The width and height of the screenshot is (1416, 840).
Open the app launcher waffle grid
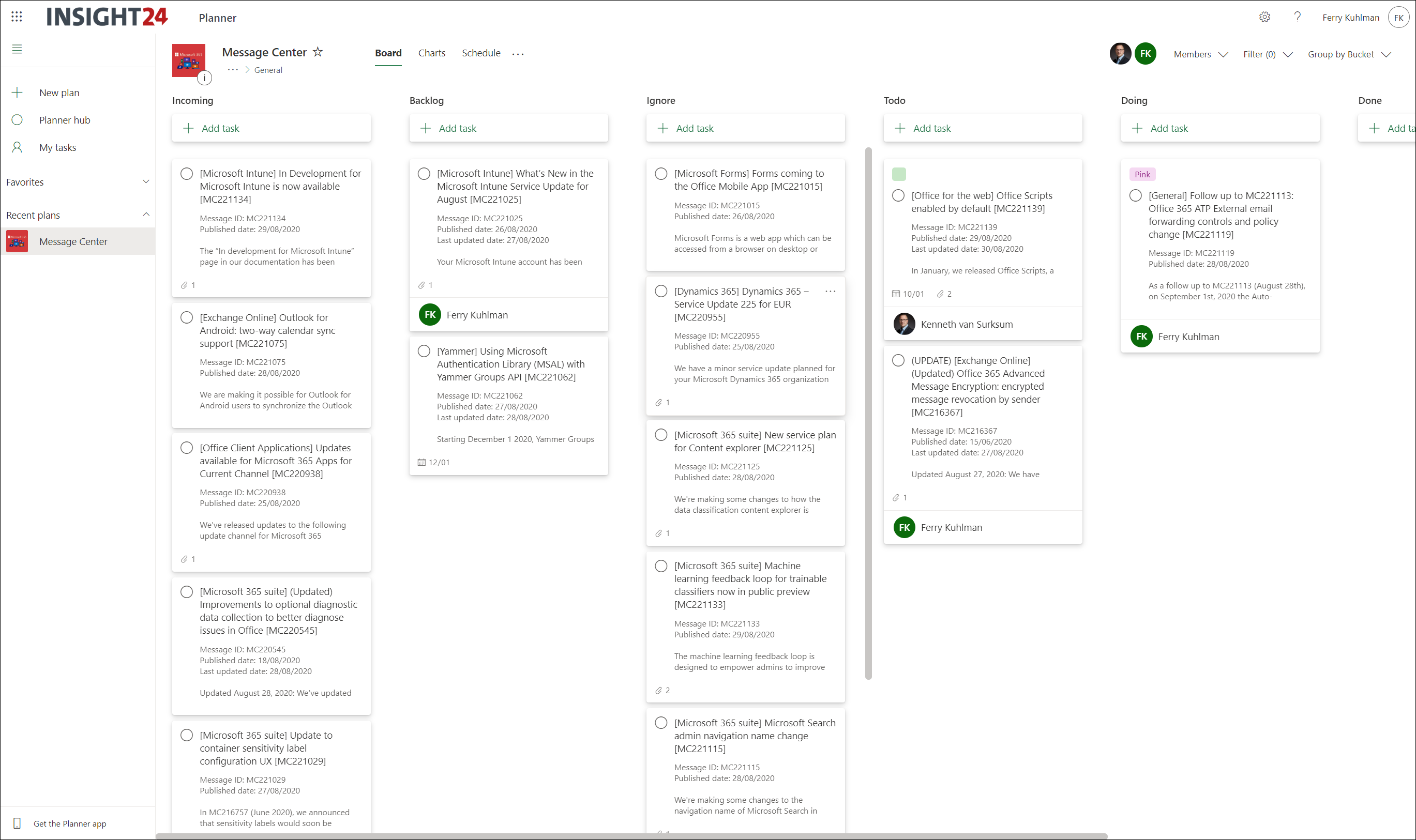point(17,17)
